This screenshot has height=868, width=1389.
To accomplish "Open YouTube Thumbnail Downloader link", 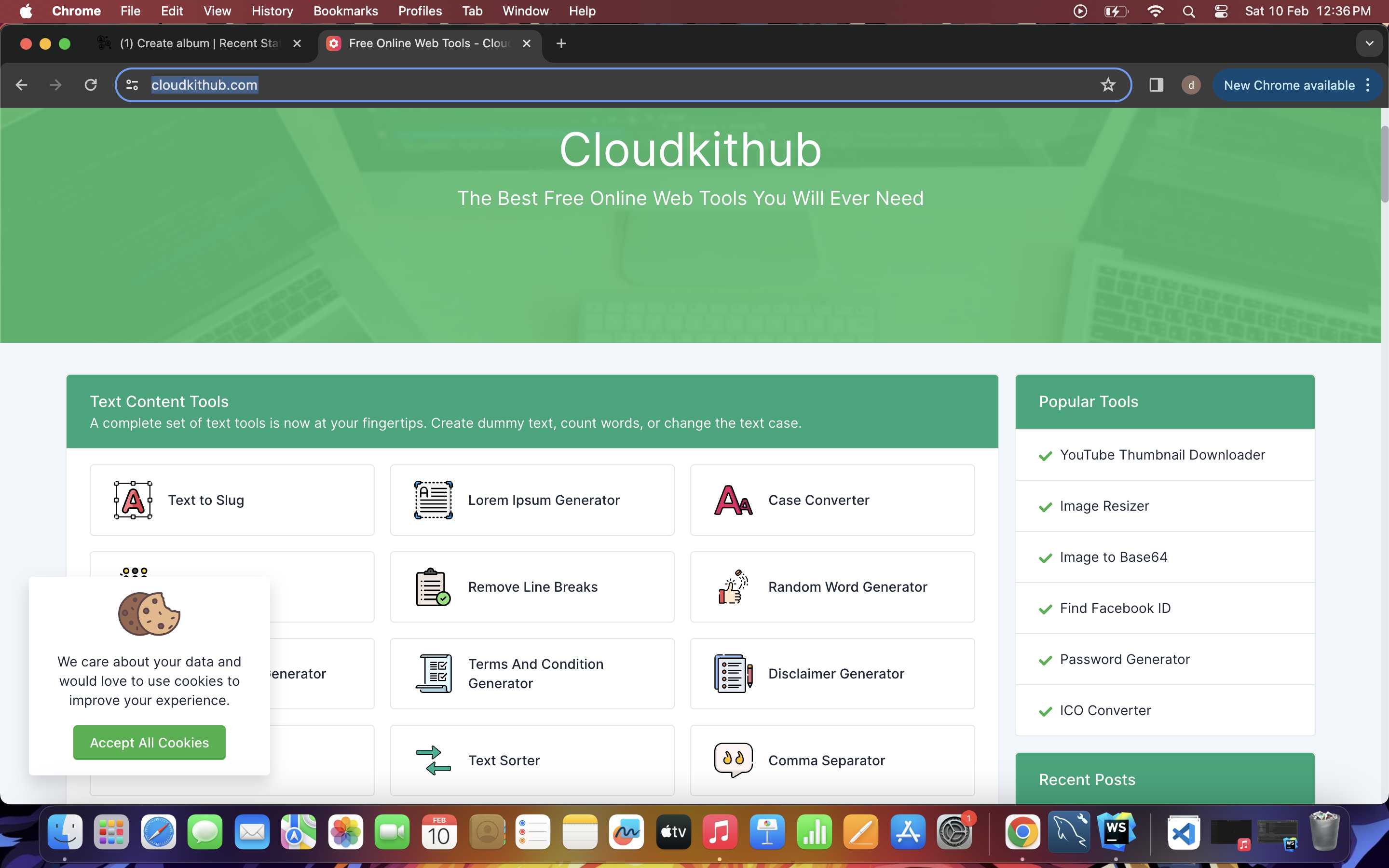I will point(1162,455).
